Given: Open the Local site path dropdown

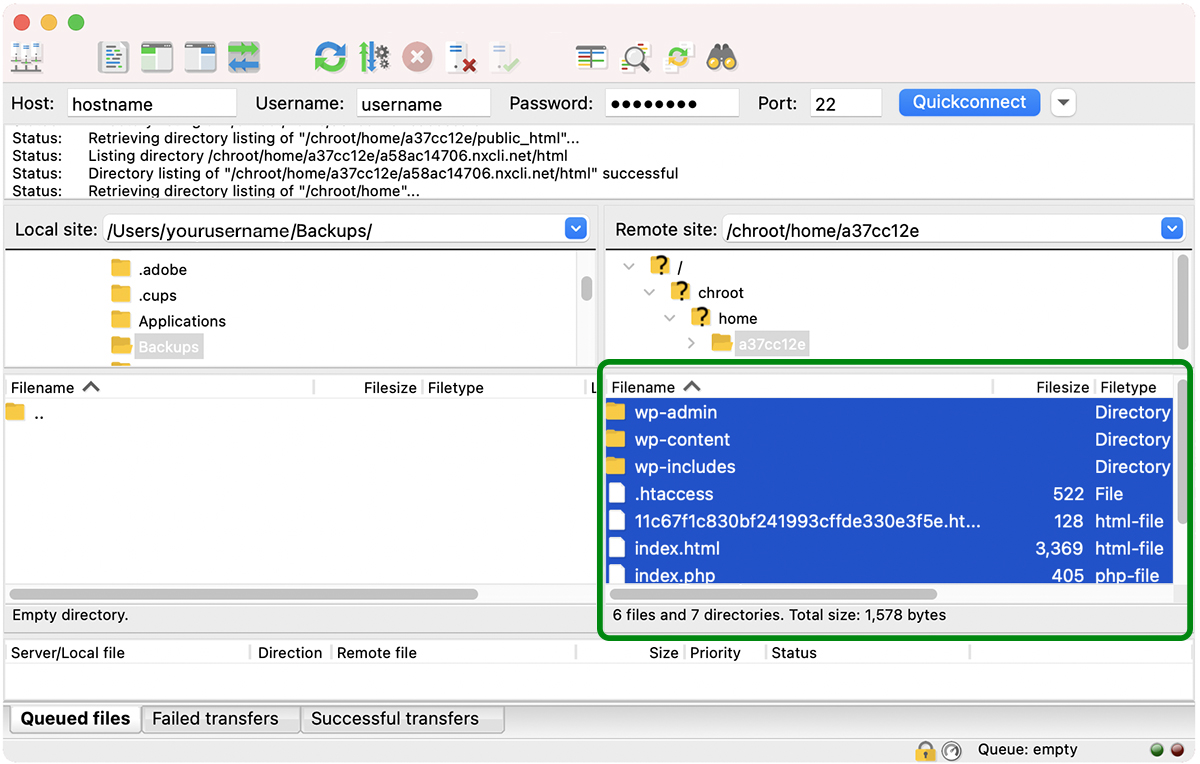Looking at the screenshot, I should click(x=575, y=229).
